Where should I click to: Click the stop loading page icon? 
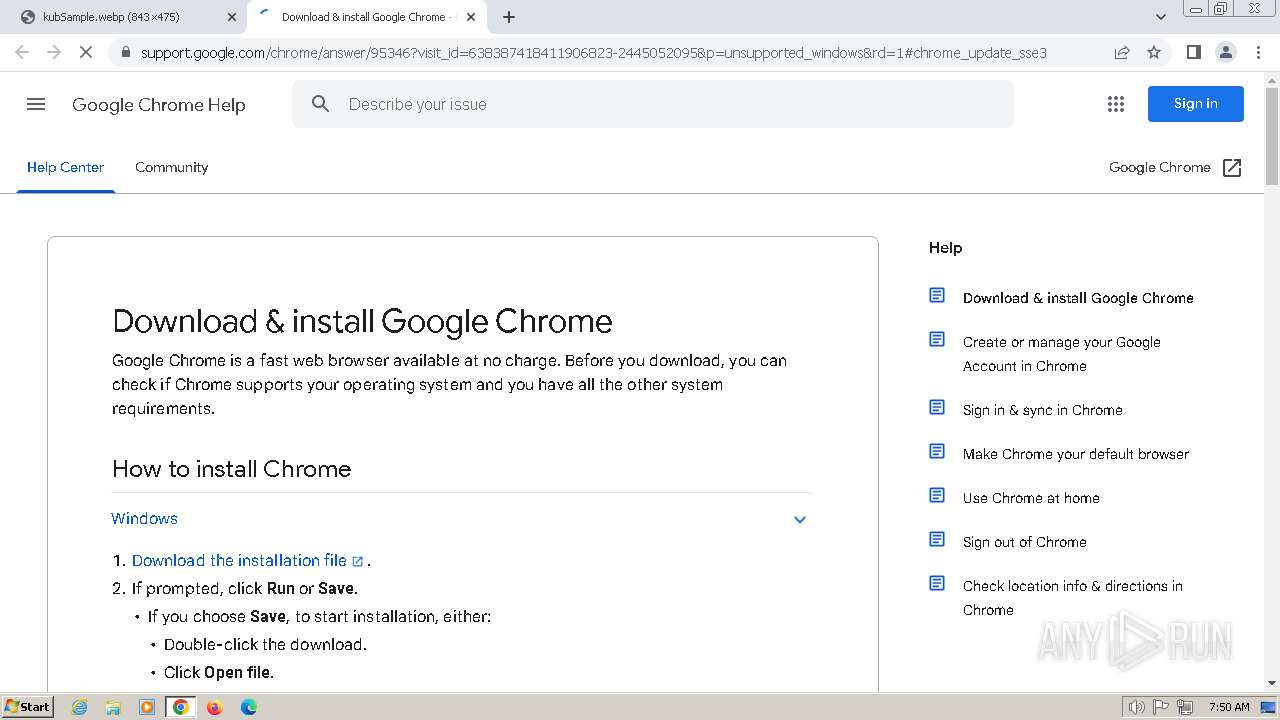click(x=86, y=52)
